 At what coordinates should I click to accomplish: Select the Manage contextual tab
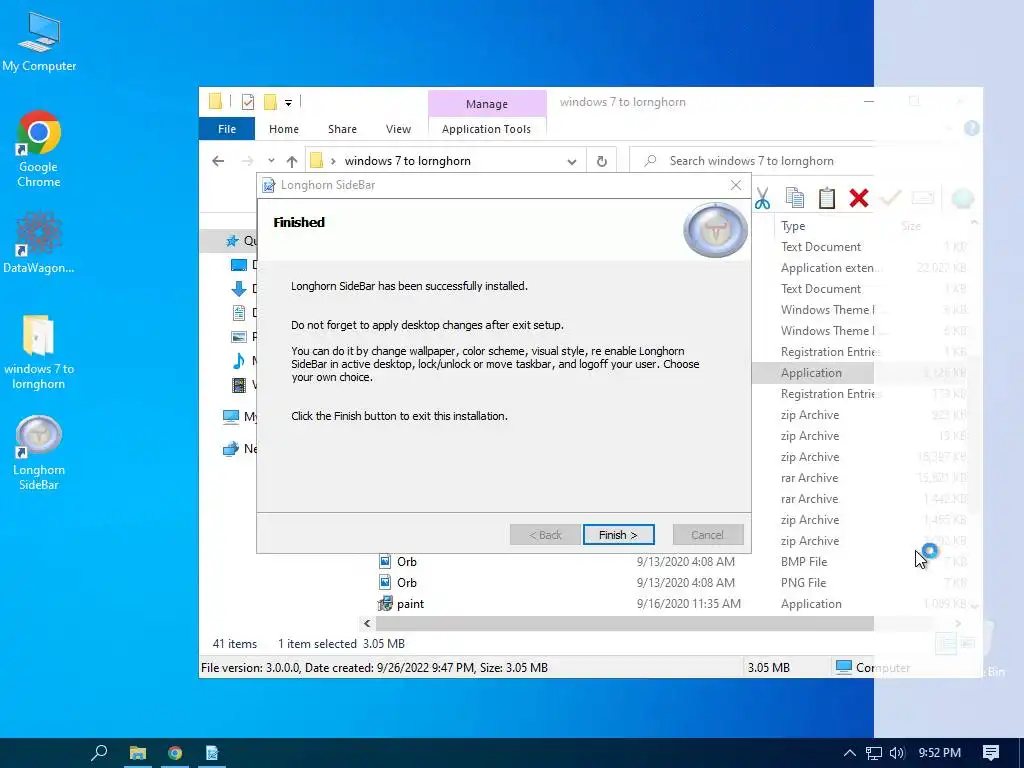coord(487,104)
